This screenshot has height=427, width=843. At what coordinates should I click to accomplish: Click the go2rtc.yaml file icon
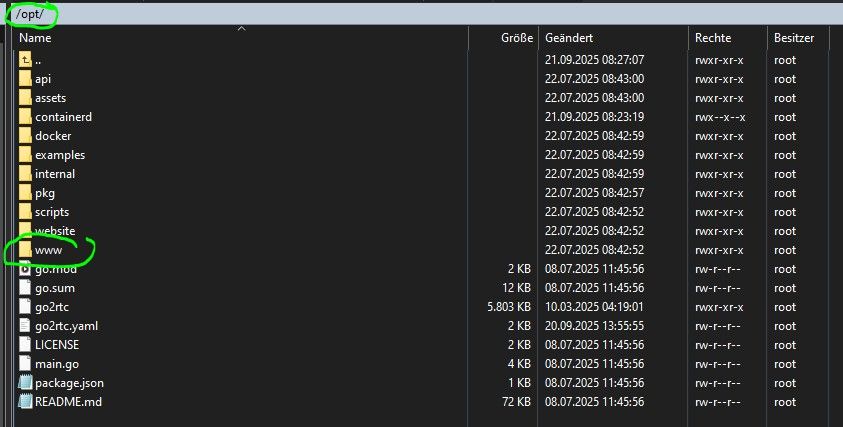(x=25, y=326)
